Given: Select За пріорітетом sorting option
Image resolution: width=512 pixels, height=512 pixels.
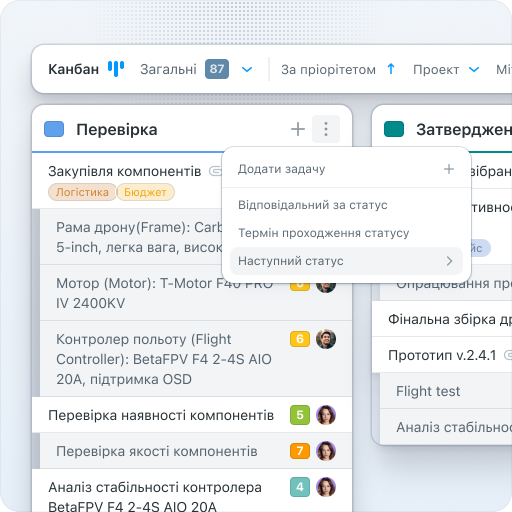Looking at the screenshot, I should click(x=328, y=70).
